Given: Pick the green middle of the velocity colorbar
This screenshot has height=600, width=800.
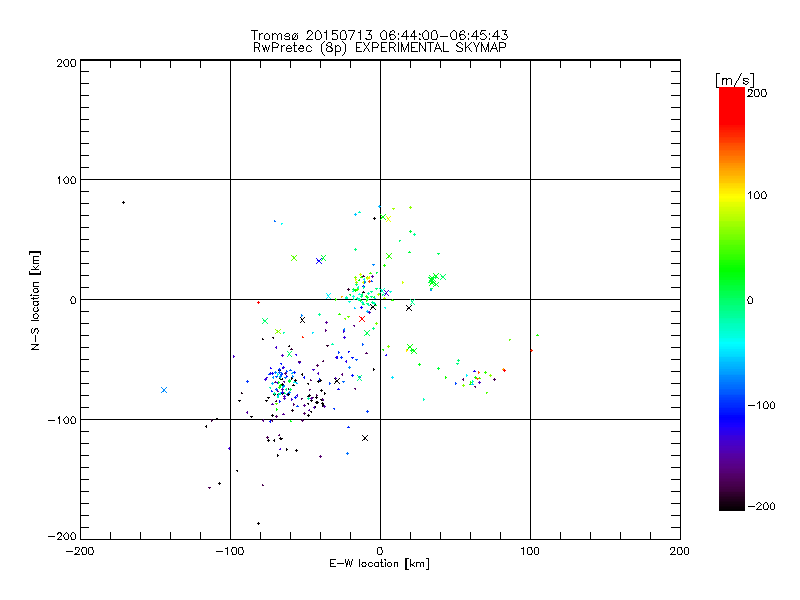Looking at the screenshot, I should [x=731, y=299].
